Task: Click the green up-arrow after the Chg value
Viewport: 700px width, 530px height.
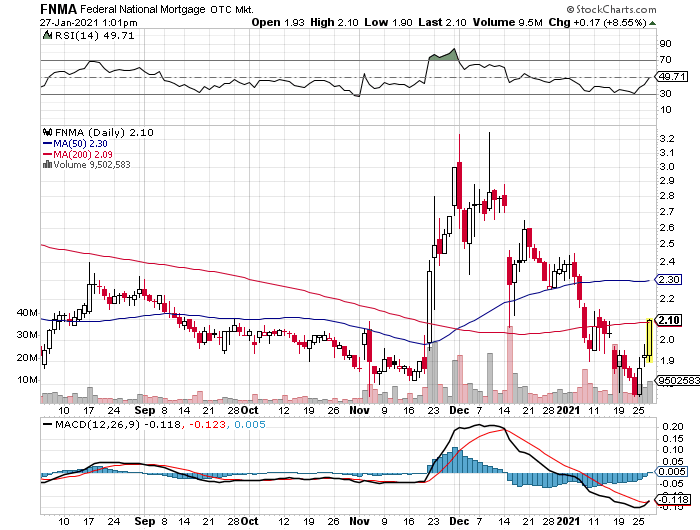Action: (653, 23)
